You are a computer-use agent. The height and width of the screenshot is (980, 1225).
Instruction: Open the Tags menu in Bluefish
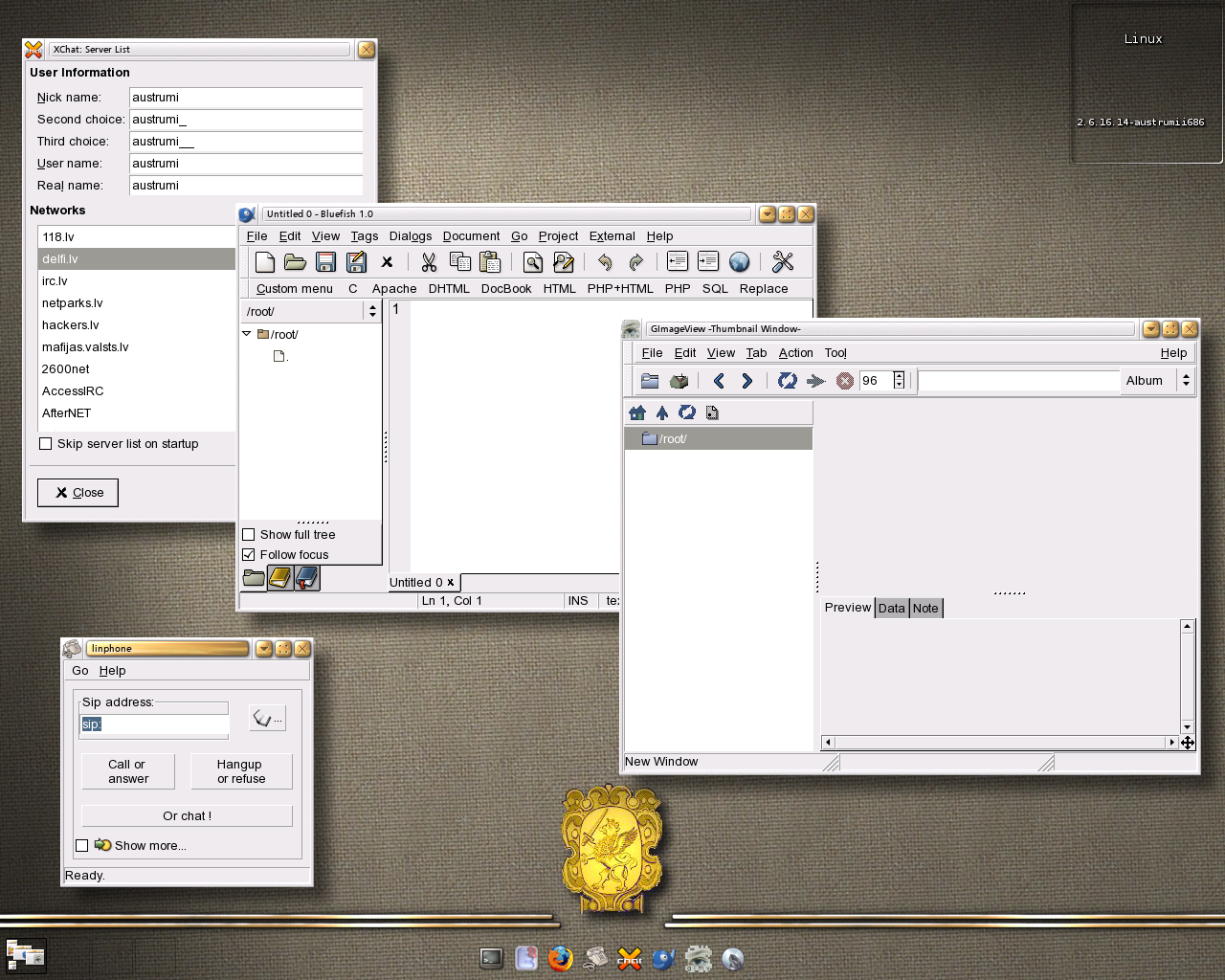[365, 236]
